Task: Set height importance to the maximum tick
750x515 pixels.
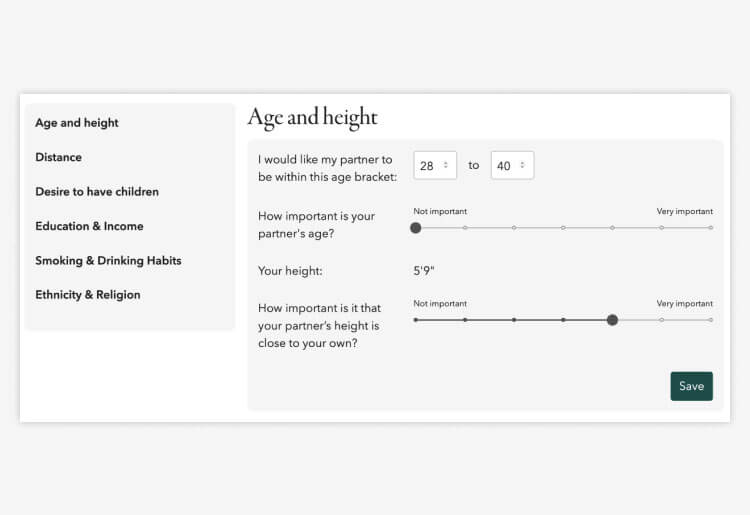Action: tap(711, 320)
